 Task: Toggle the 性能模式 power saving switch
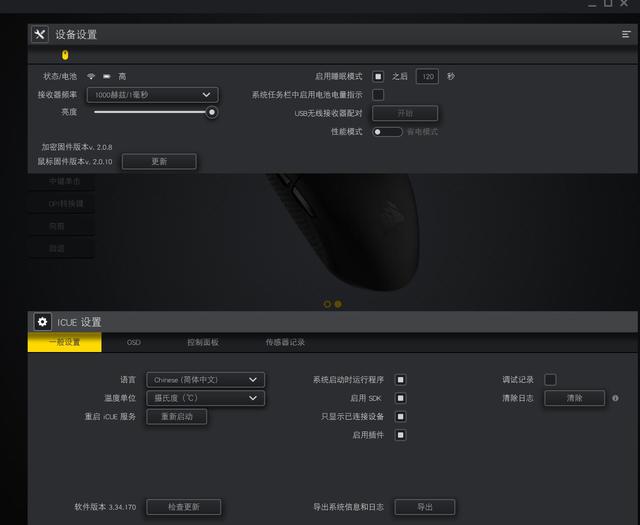pos(387,132)
